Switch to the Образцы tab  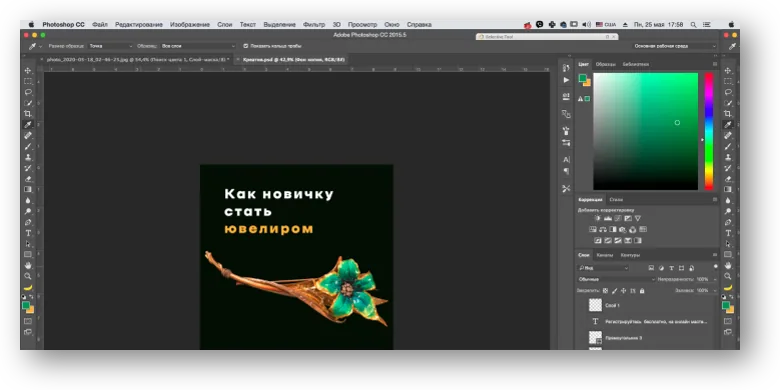[x=605, y=64]
